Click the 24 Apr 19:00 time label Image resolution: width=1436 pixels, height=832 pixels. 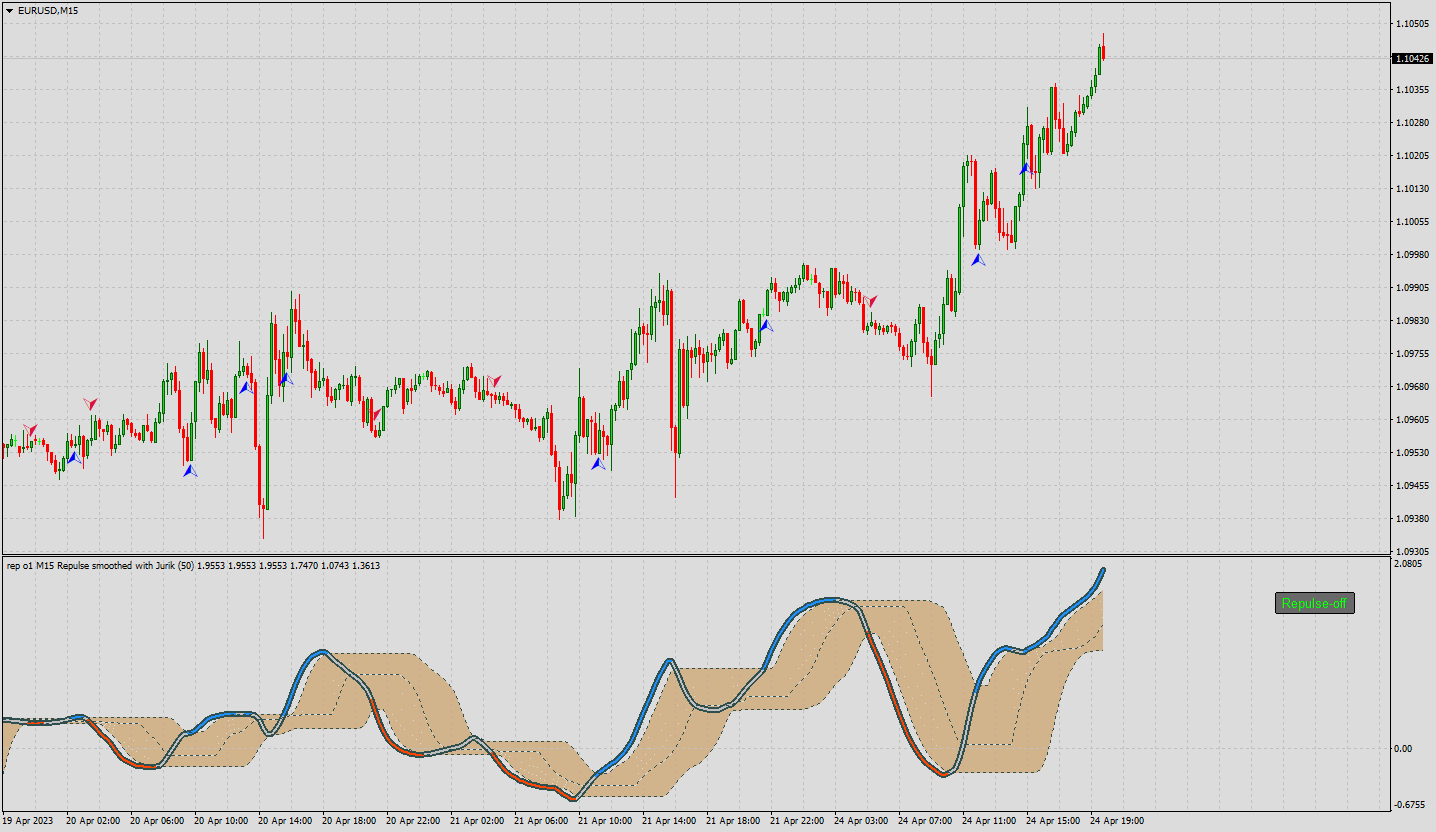(x=1119, y=821)
